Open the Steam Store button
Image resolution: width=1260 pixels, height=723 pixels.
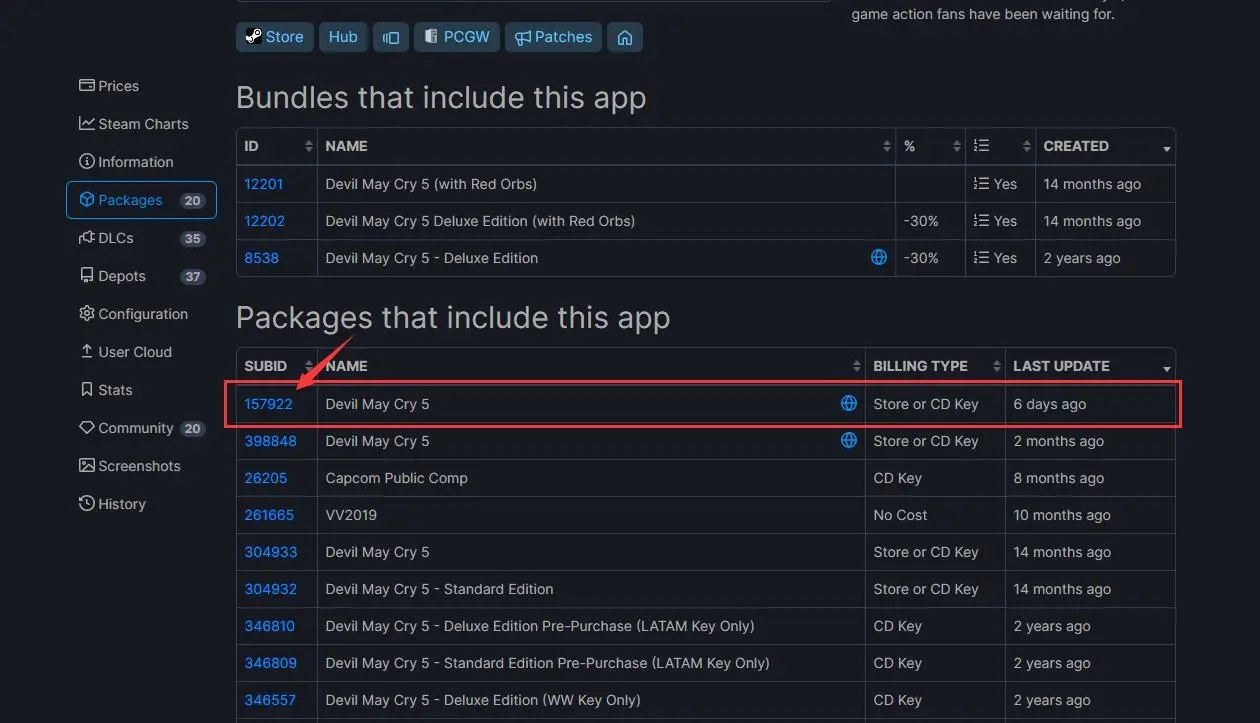click(275, 37)
